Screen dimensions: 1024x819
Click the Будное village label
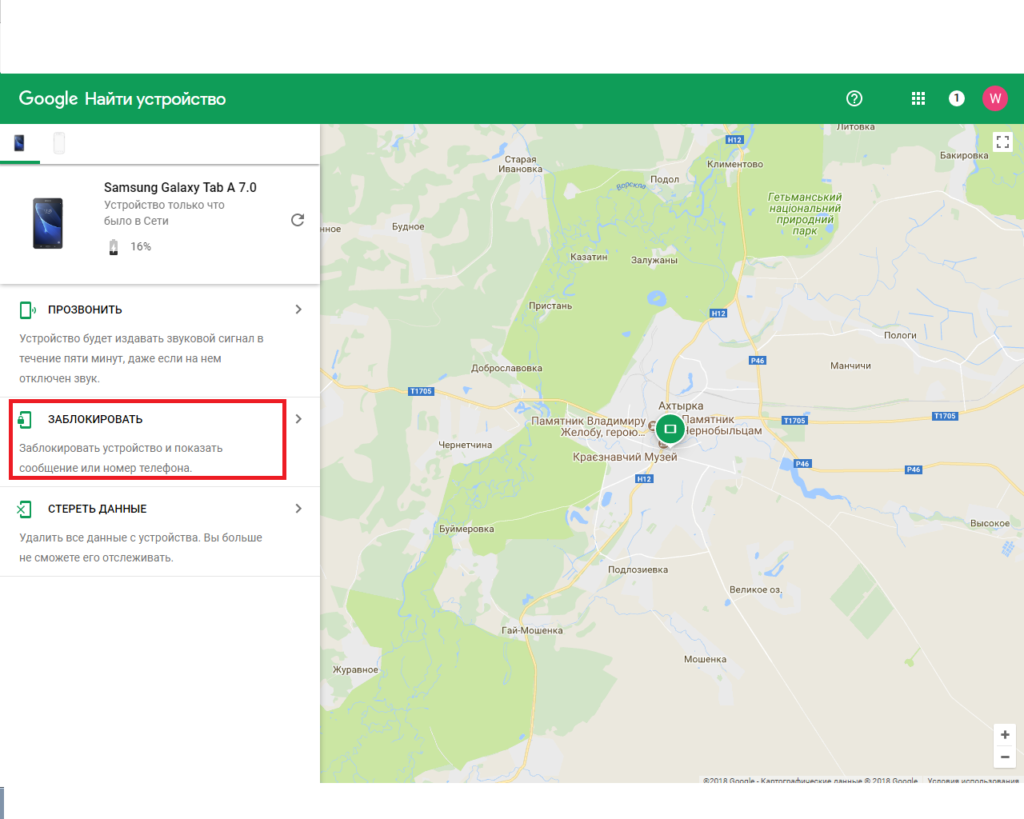click(x=408, y=227)
